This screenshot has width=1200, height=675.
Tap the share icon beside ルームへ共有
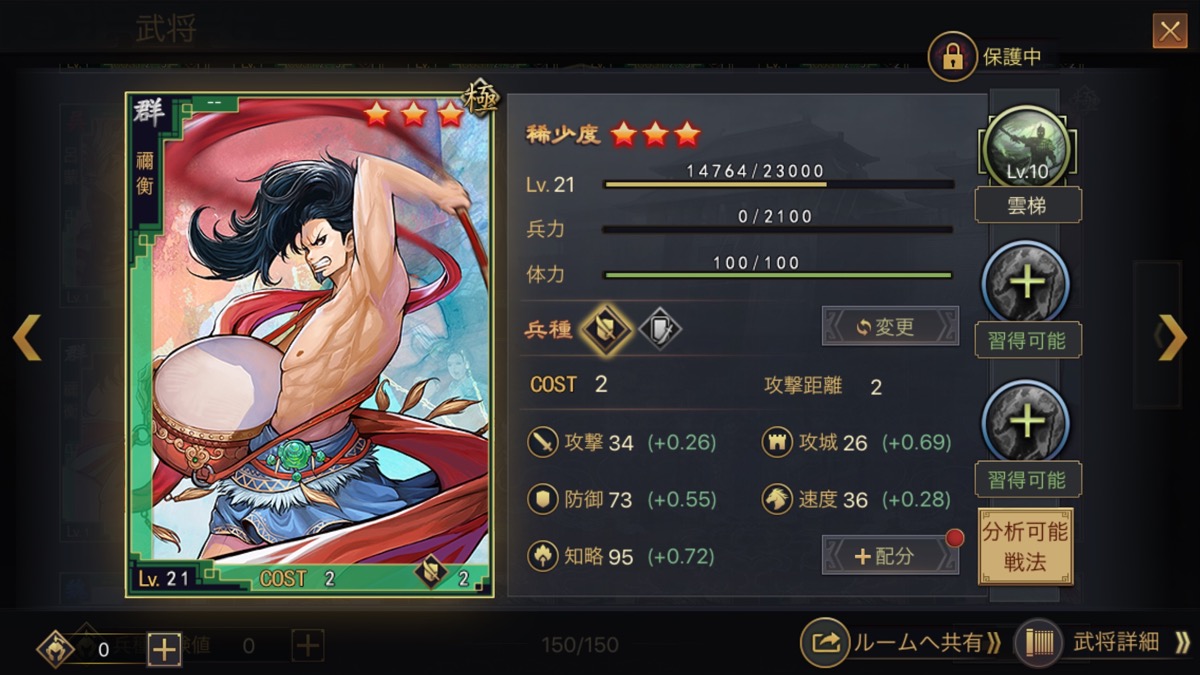(x=825, y=643)
